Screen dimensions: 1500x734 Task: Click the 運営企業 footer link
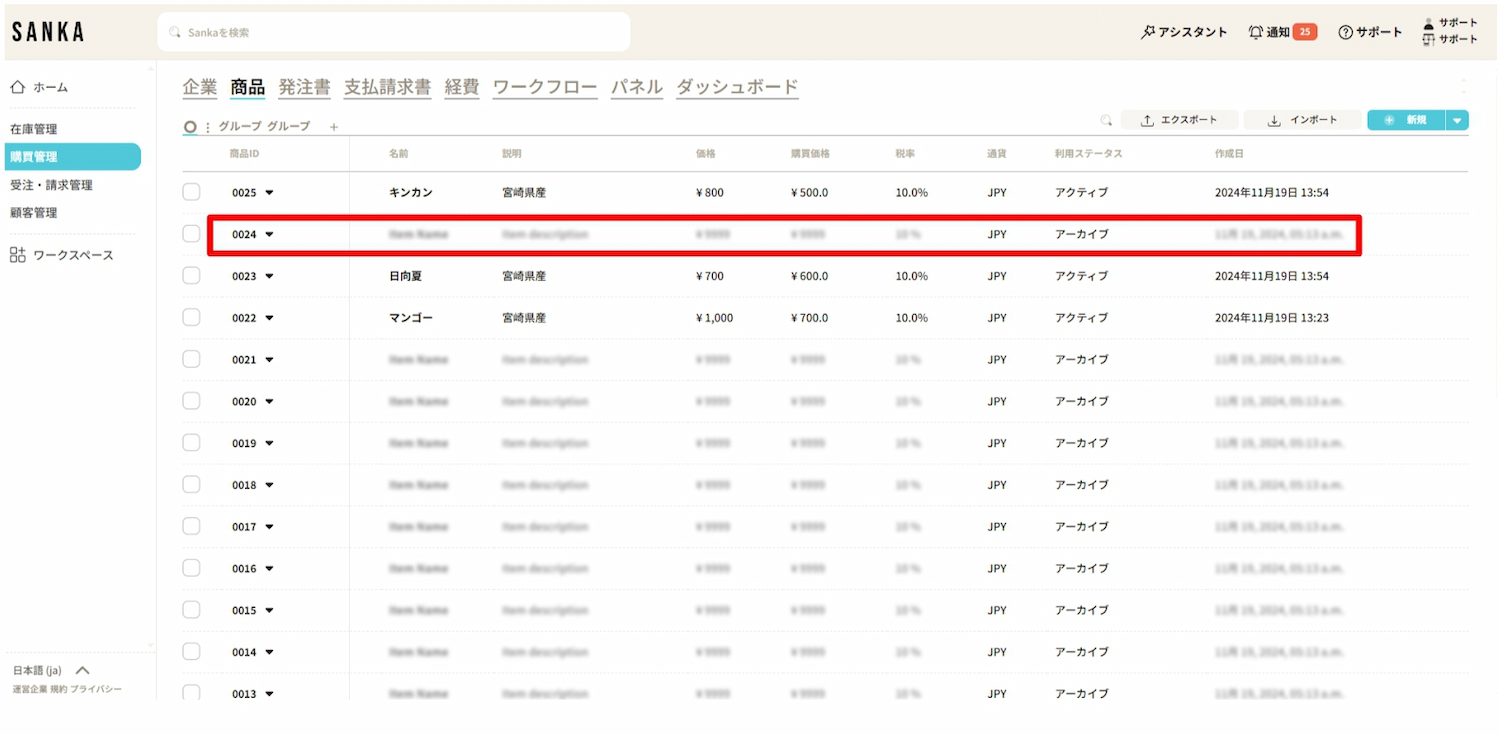pos(30,690)
